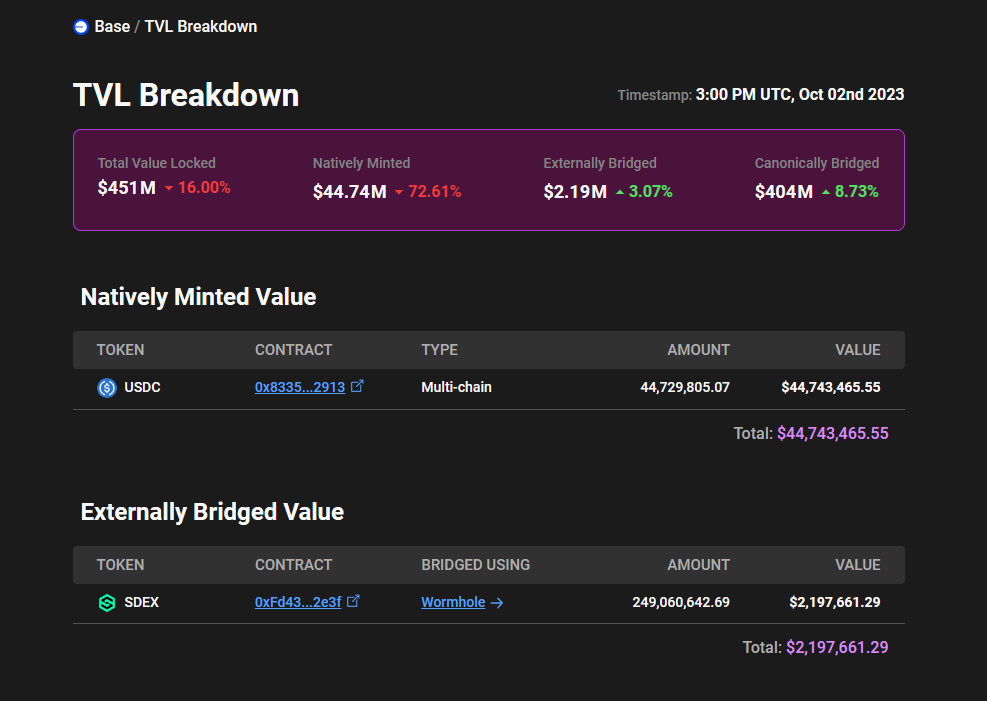This screenshot has height=701, width=987.
Task: Click the USDC token icon
Action: 107,388
